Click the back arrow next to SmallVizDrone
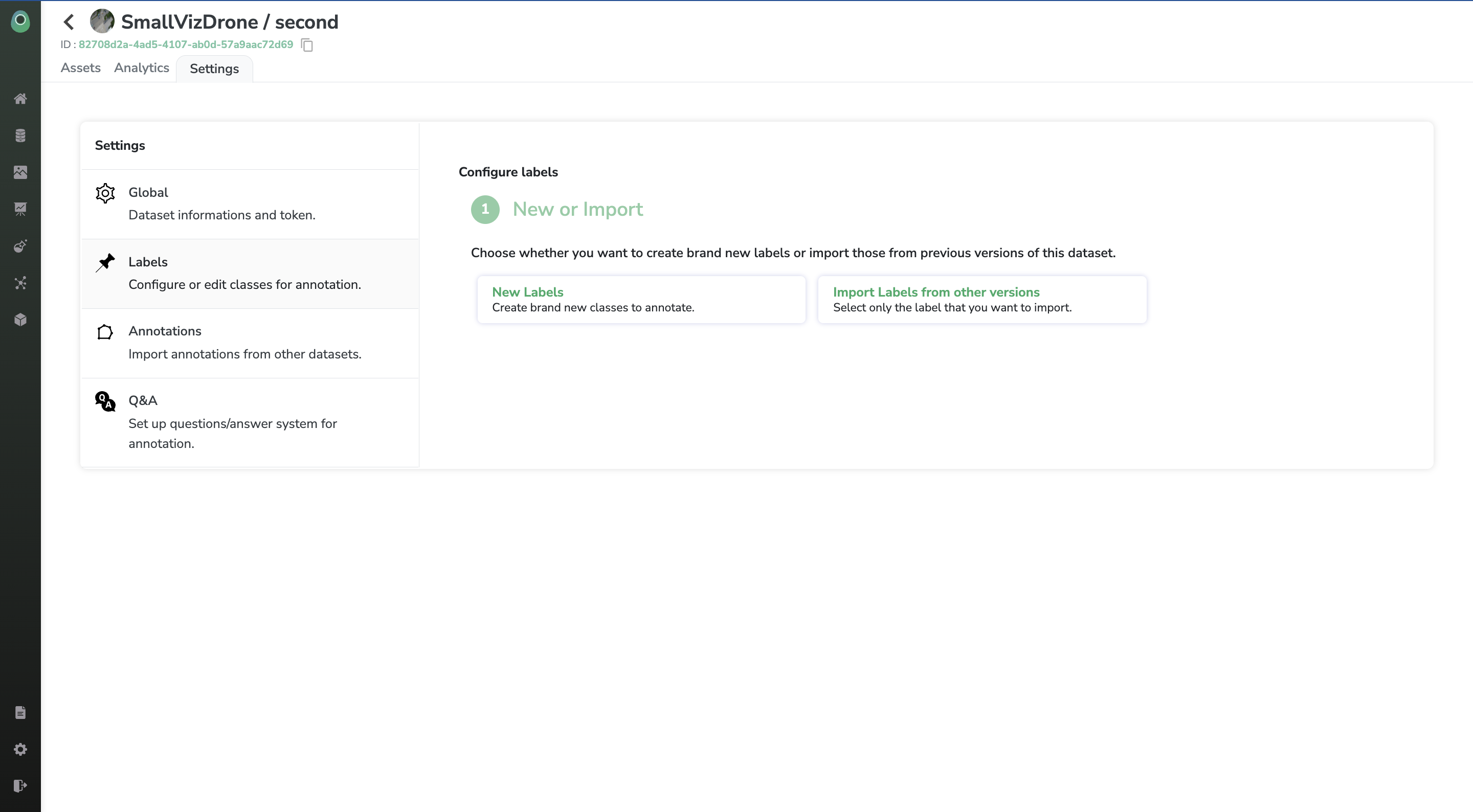 tap(69, 22)
